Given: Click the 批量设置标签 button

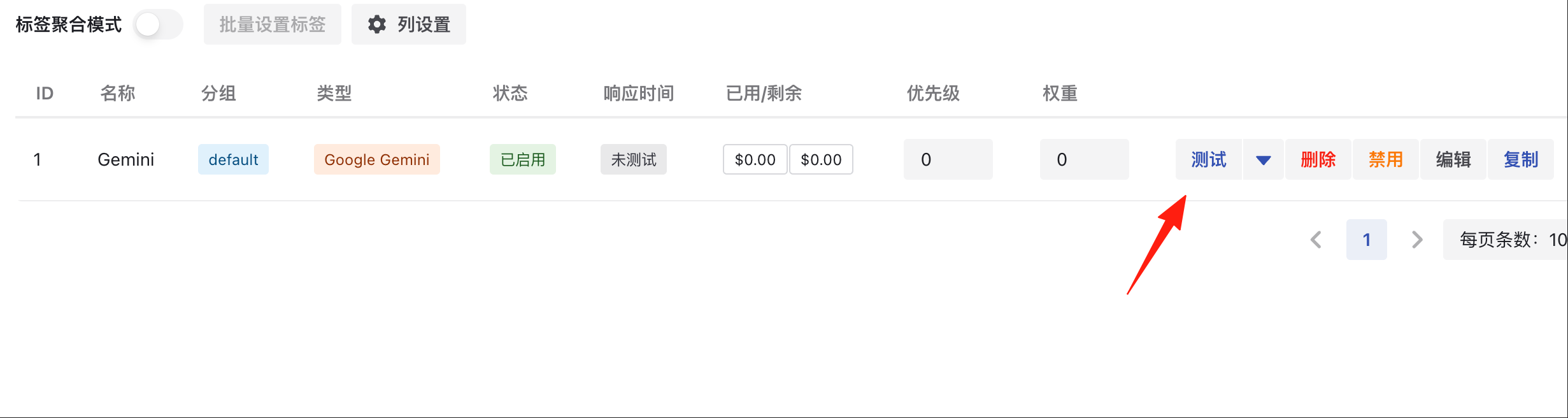Looking at the screenshot, I should click(273, 24).
